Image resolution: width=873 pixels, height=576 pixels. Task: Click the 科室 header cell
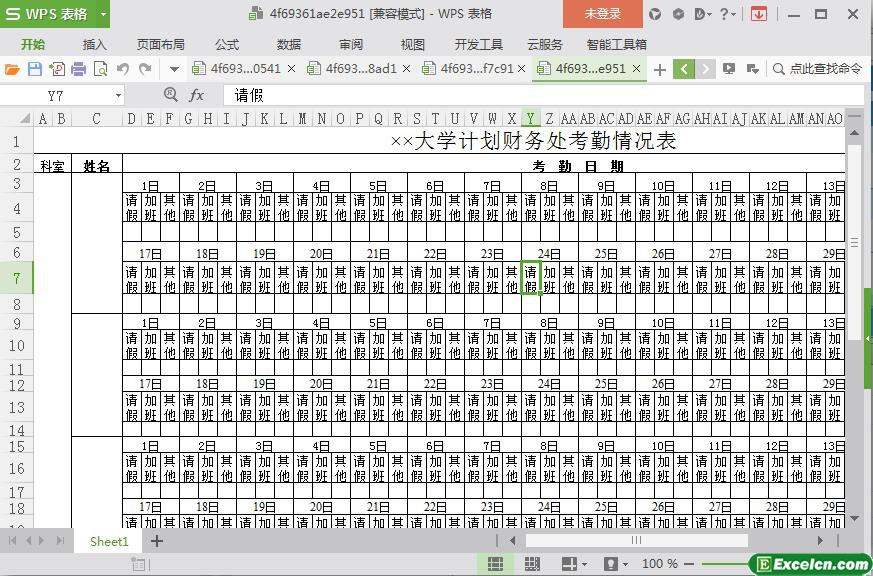click(52, 165)
